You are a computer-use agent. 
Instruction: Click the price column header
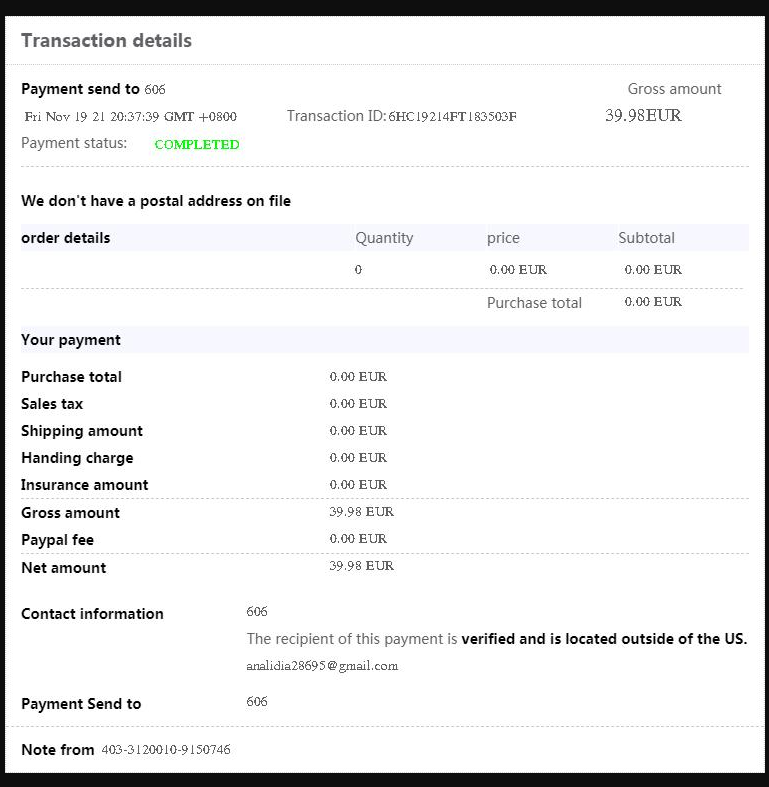click(x=503, y=238)
